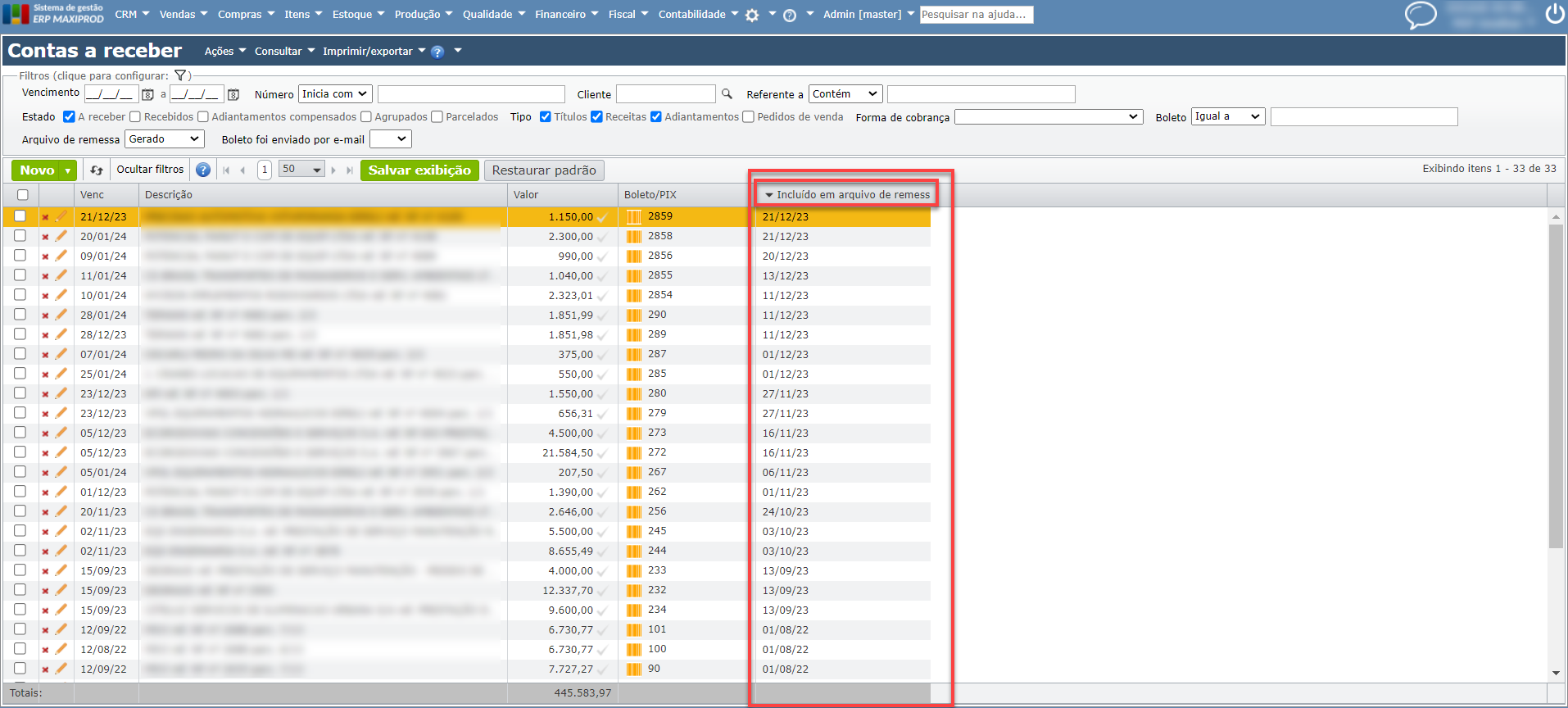Click the 'Restaurar padrão' button
The width and height of the screenshot is (1568, 708).
click(544, 170)
